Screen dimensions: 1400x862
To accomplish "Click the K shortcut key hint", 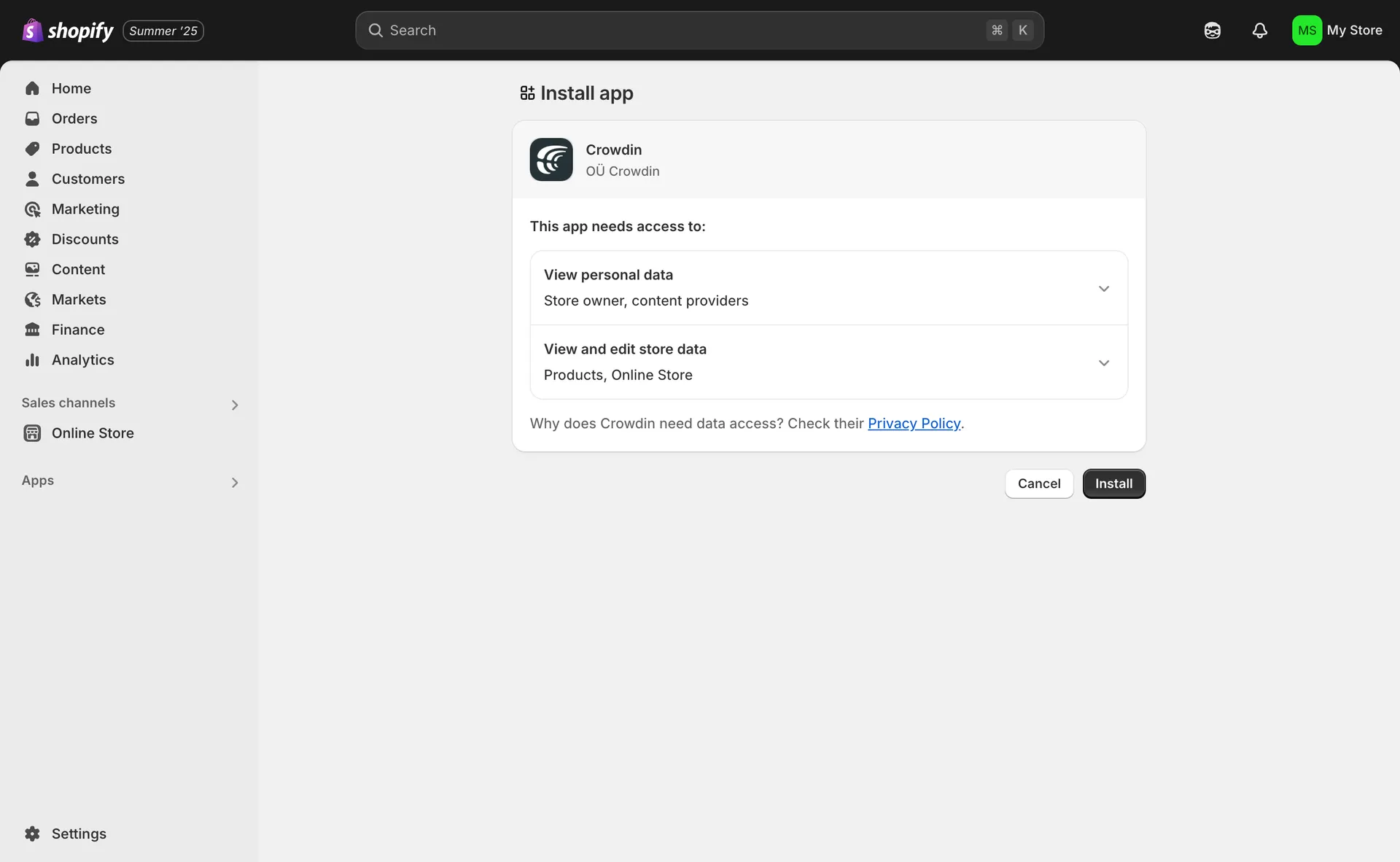I will click(x=1023, y=30).
